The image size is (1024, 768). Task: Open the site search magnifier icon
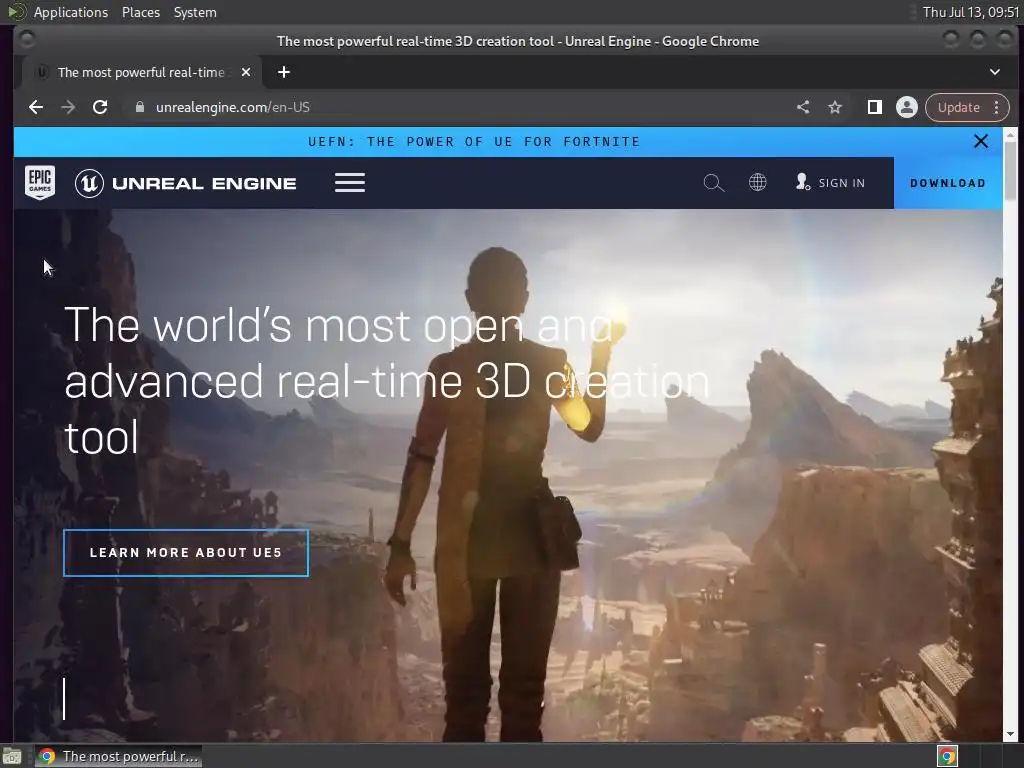[714, 183]
